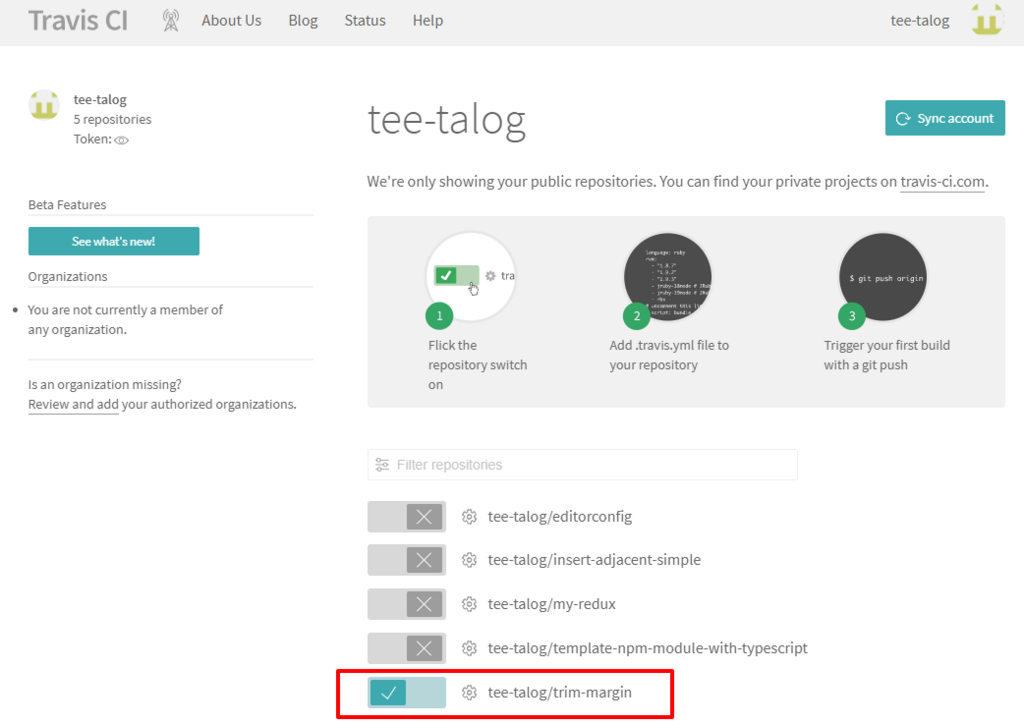The image size is (1024, 725).
Task: Click the Beta Features heading
Action: pyautogui.click(x=67, y=204)
